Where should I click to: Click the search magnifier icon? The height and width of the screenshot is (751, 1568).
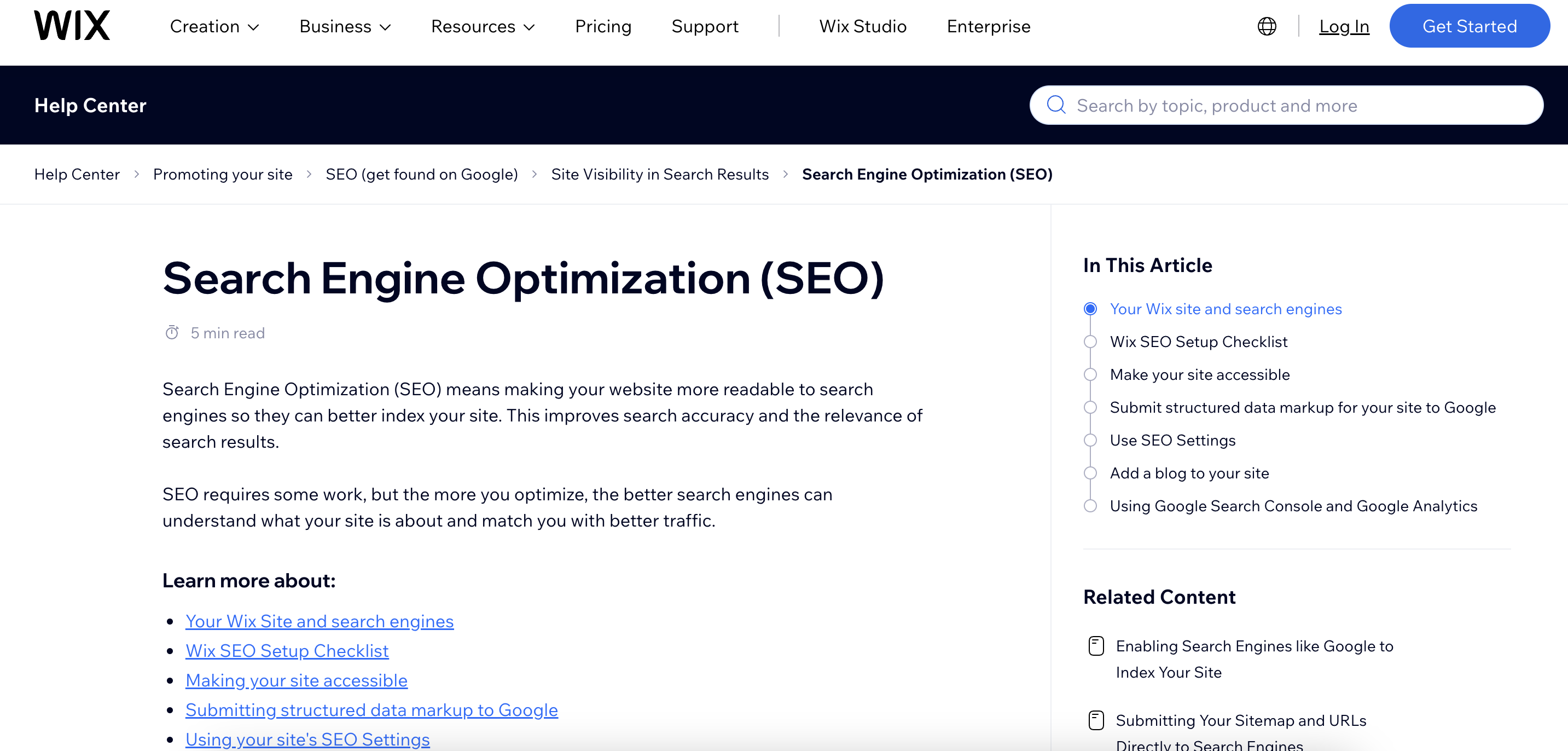point(1056,106)
